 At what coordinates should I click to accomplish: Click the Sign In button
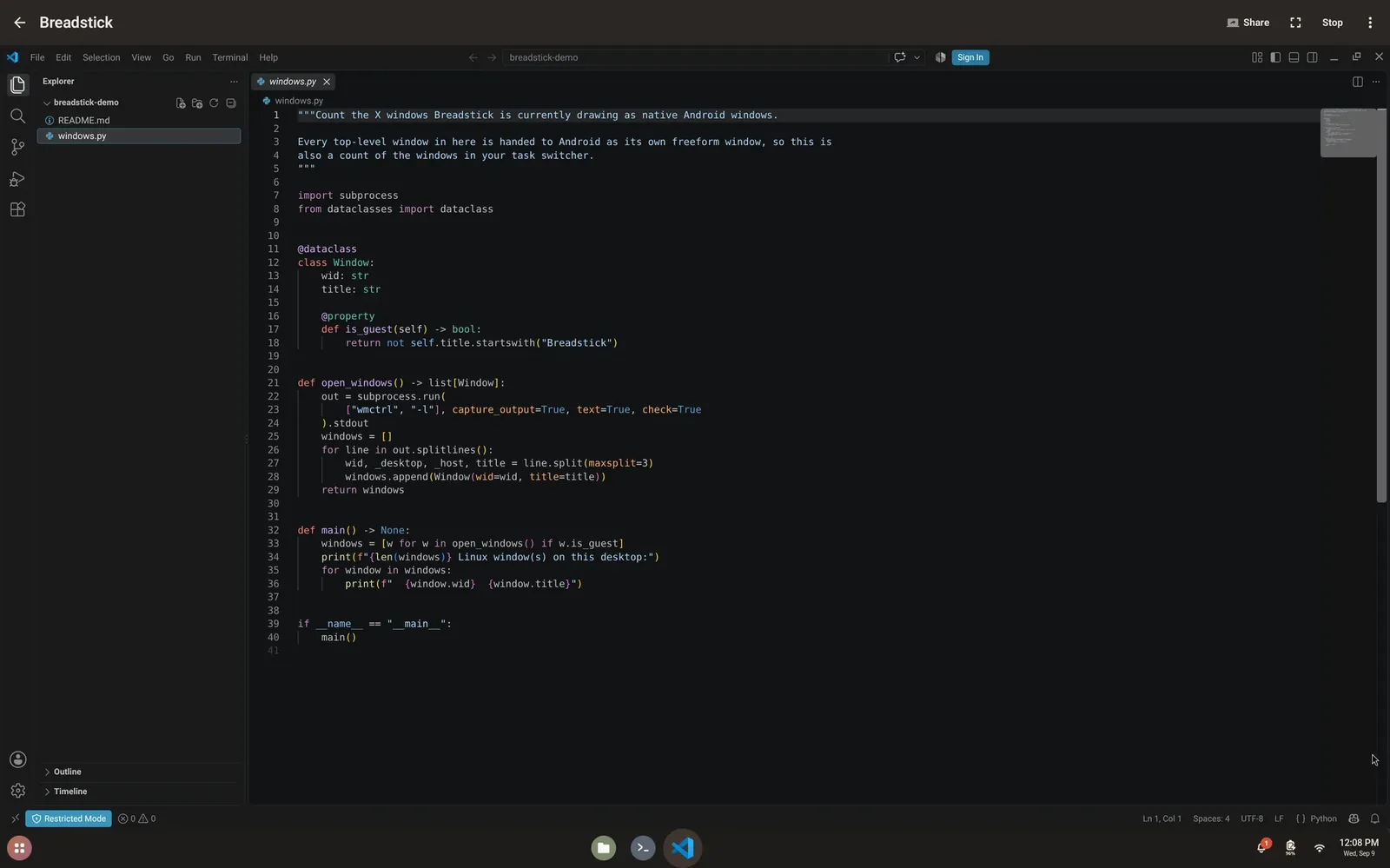970,57
